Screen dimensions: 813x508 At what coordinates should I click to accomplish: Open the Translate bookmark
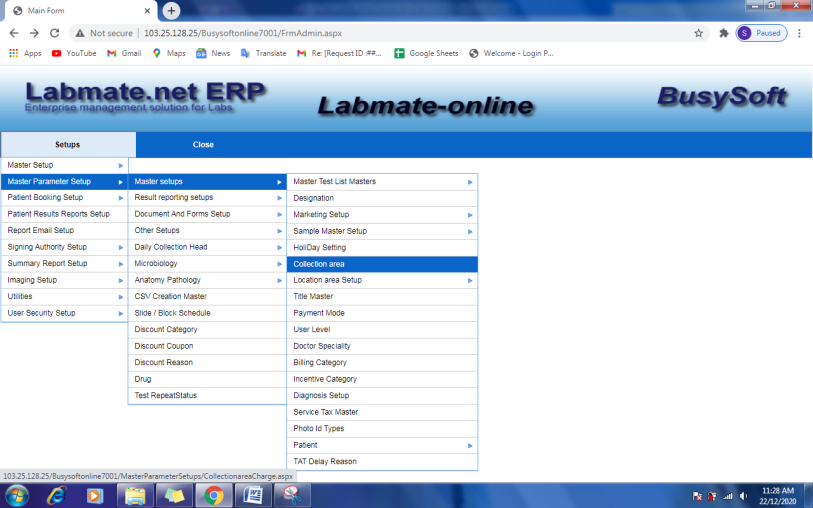tap(263, 53)
